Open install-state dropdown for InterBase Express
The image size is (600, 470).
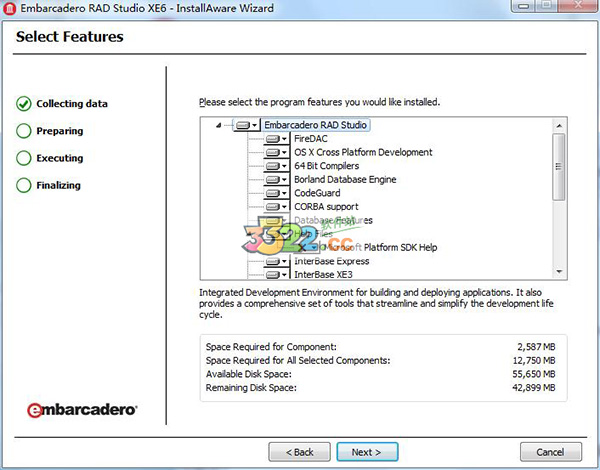[276, 261]
